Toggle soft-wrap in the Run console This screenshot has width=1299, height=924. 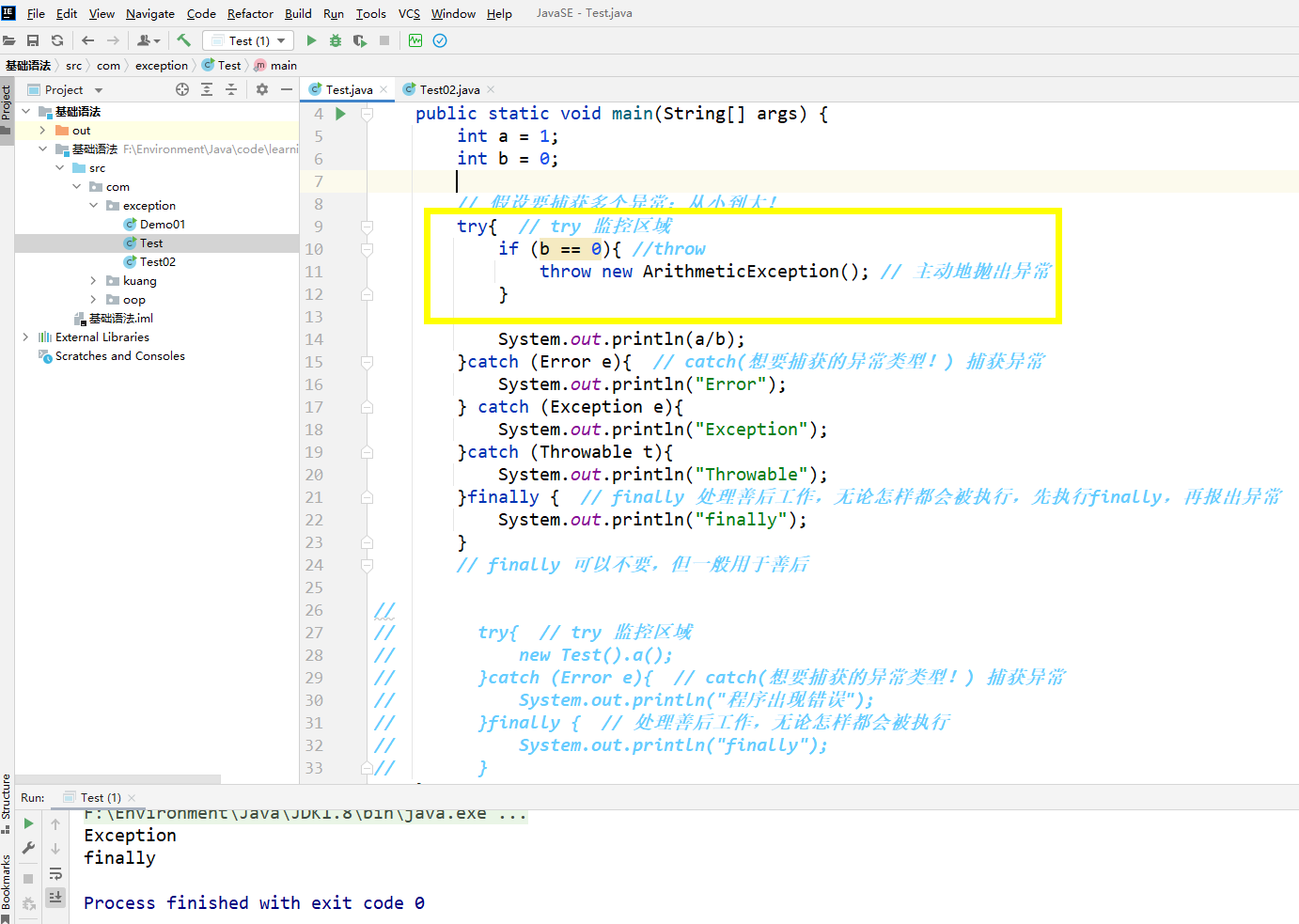coord(55,873)
